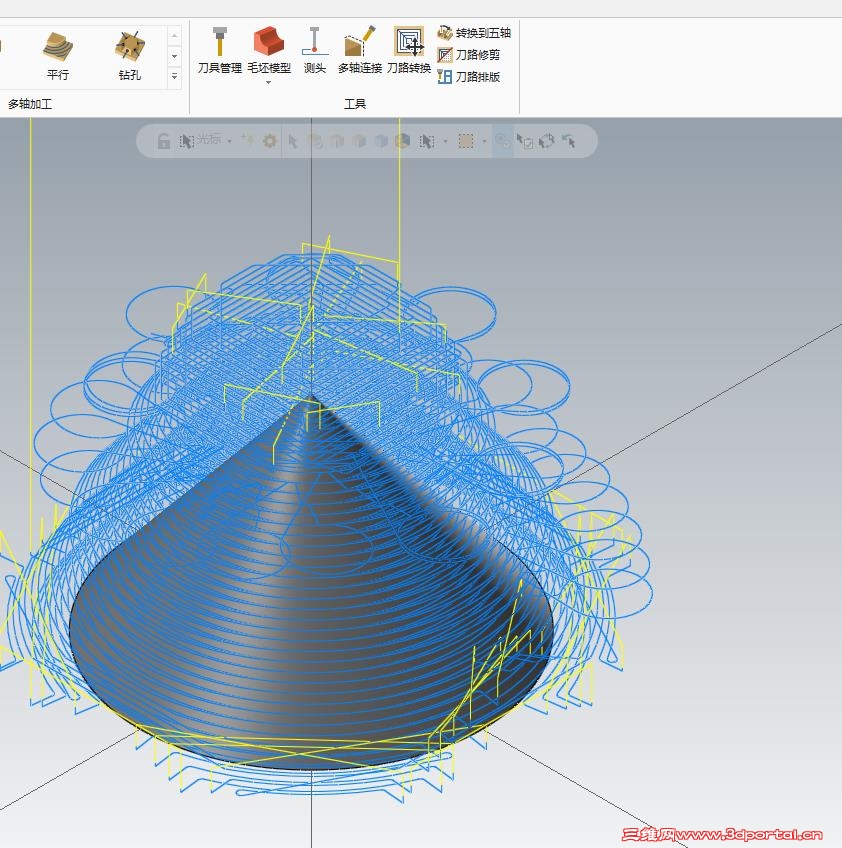Image resolution: width=842 pixels, height=848 pixels.
Task: Expand the 毛坯模型 dropdown arrow
Action: point(269,83)
